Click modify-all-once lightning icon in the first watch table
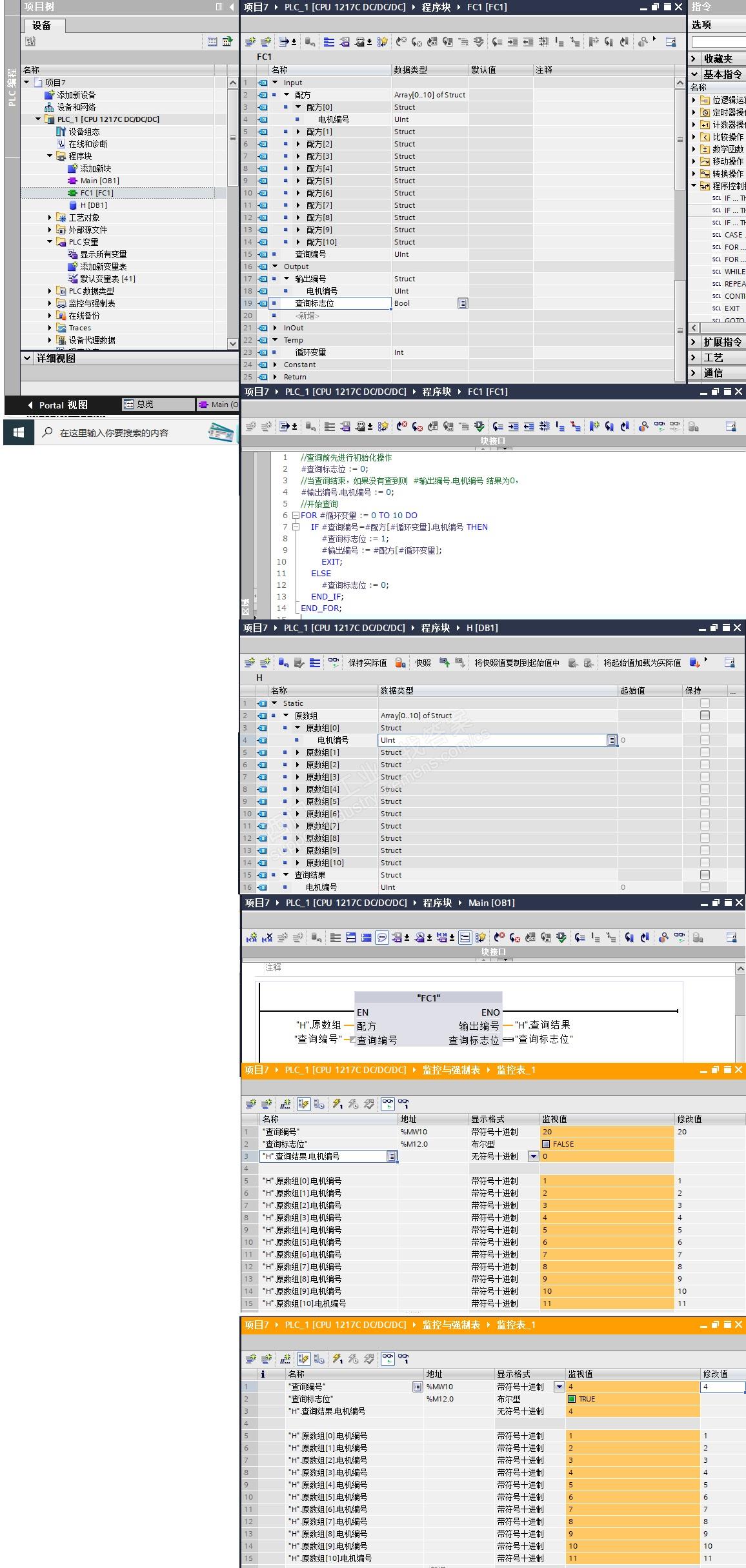 coord(337,1104)
